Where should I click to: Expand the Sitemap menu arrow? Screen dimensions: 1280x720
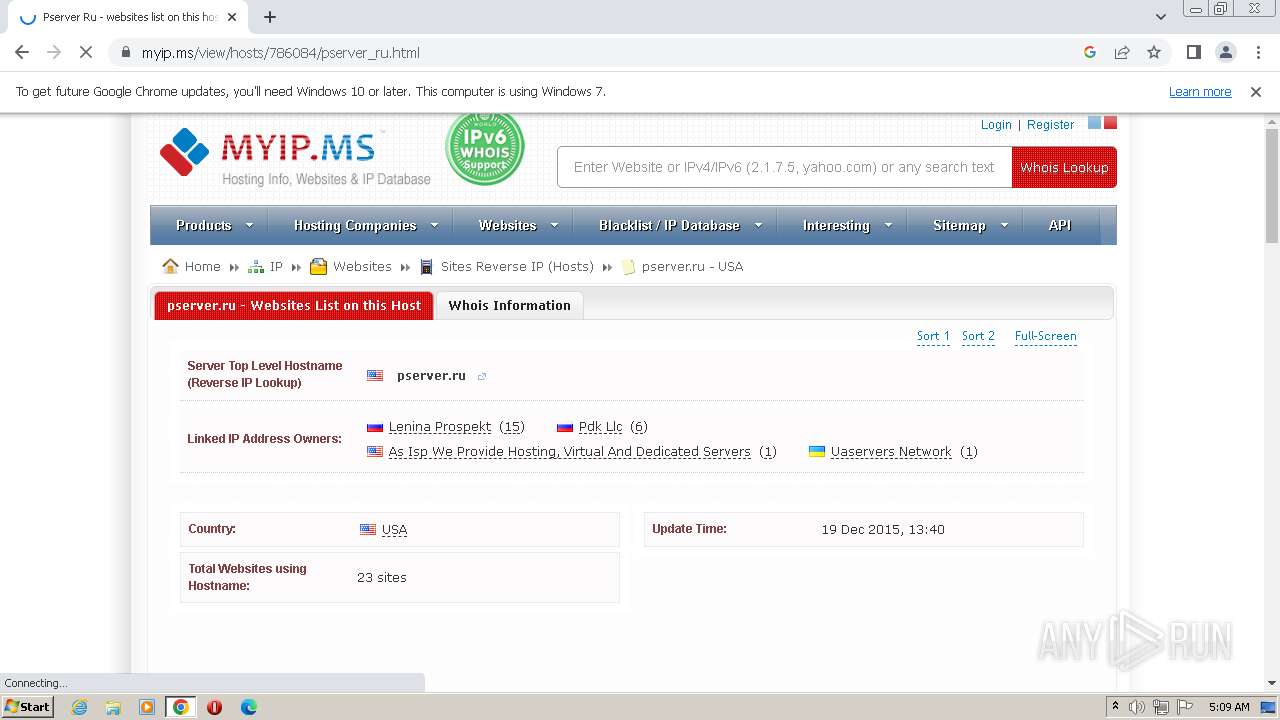pos(1004,225)
